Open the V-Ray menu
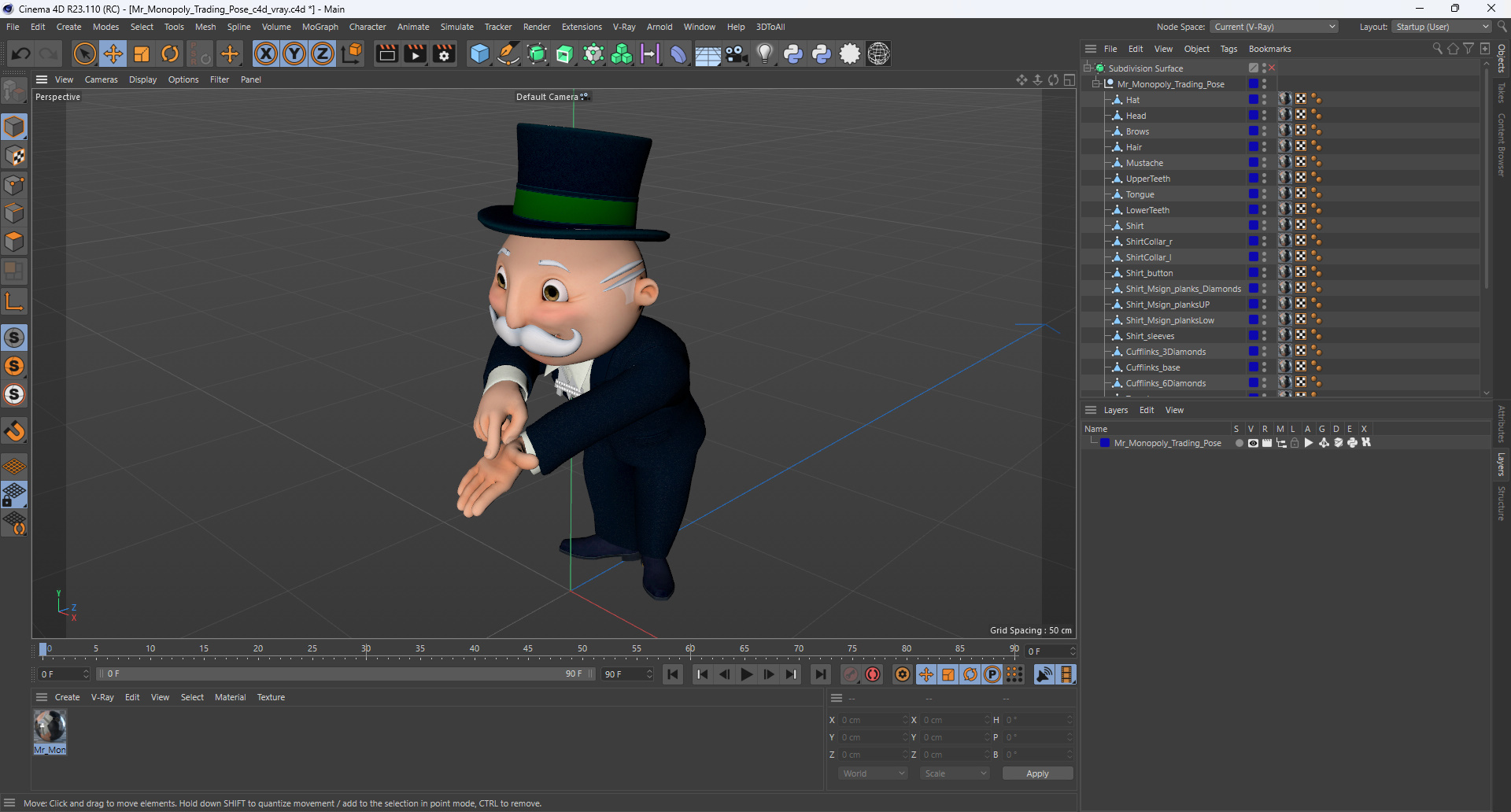The width and height of the screenshot is (1511, 812). 624,27
